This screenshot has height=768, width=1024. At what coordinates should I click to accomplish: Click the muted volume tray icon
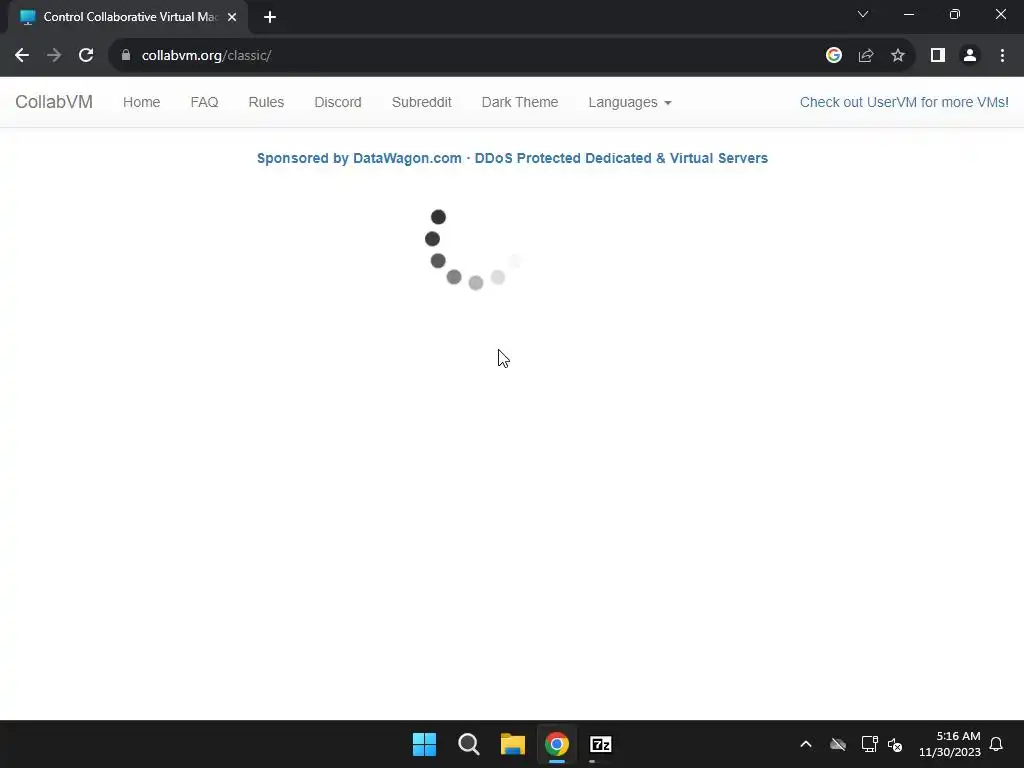895,744
